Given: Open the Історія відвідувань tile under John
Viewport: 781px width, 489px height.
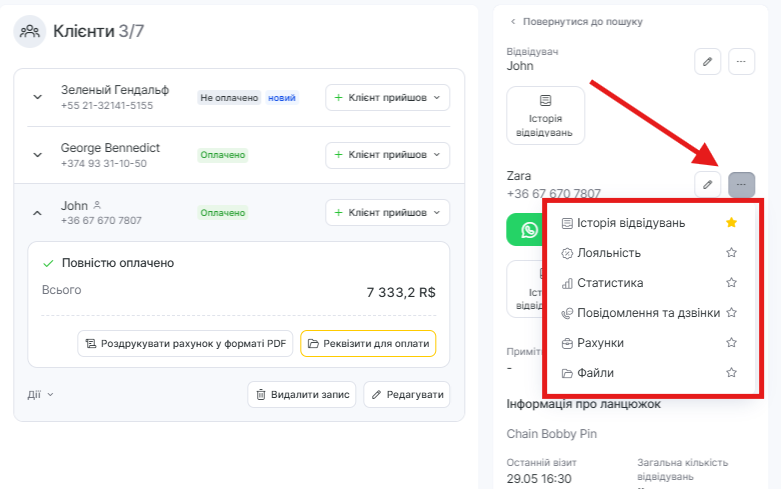Looking at the screenshot, I should pos(545,115).
